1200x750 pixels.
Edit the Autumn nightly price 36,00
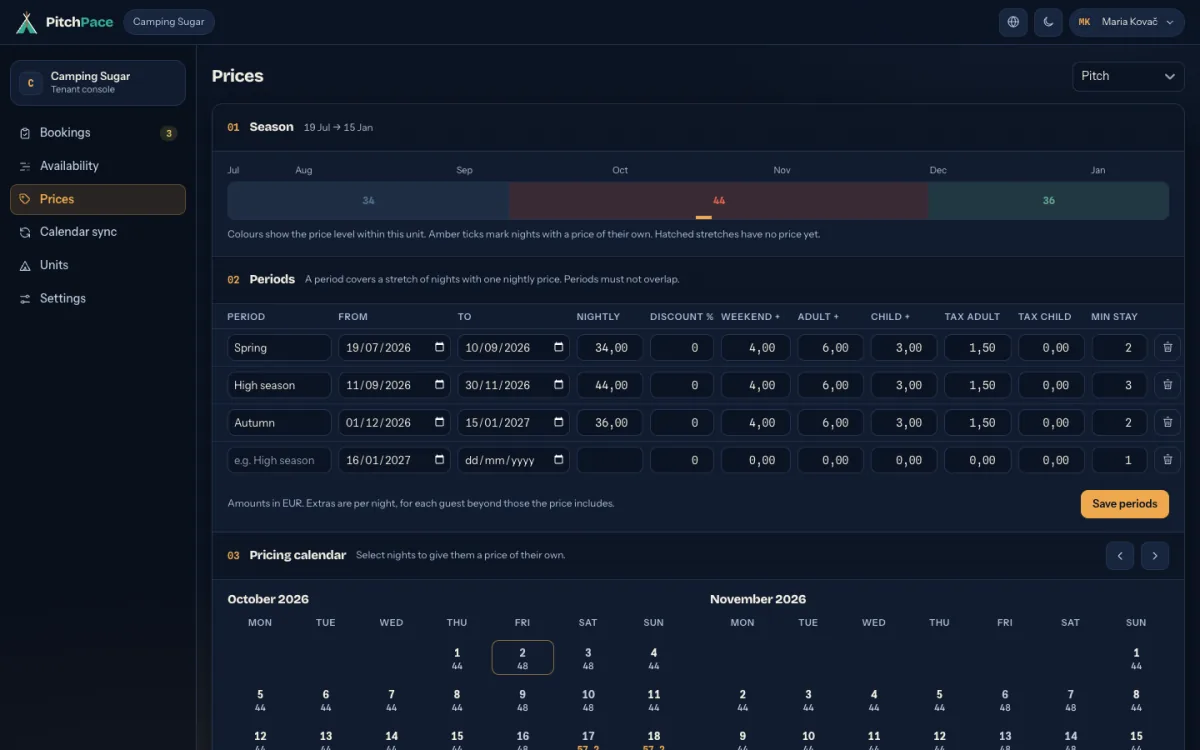click(610, 423)
